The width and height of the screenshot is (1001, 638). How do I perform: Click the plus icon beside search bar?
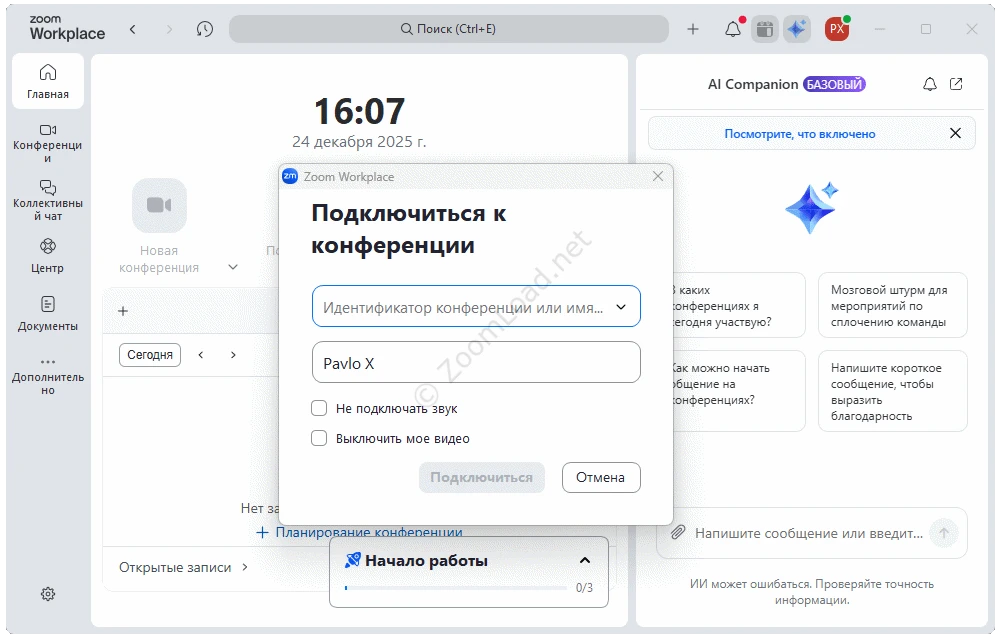693,29
